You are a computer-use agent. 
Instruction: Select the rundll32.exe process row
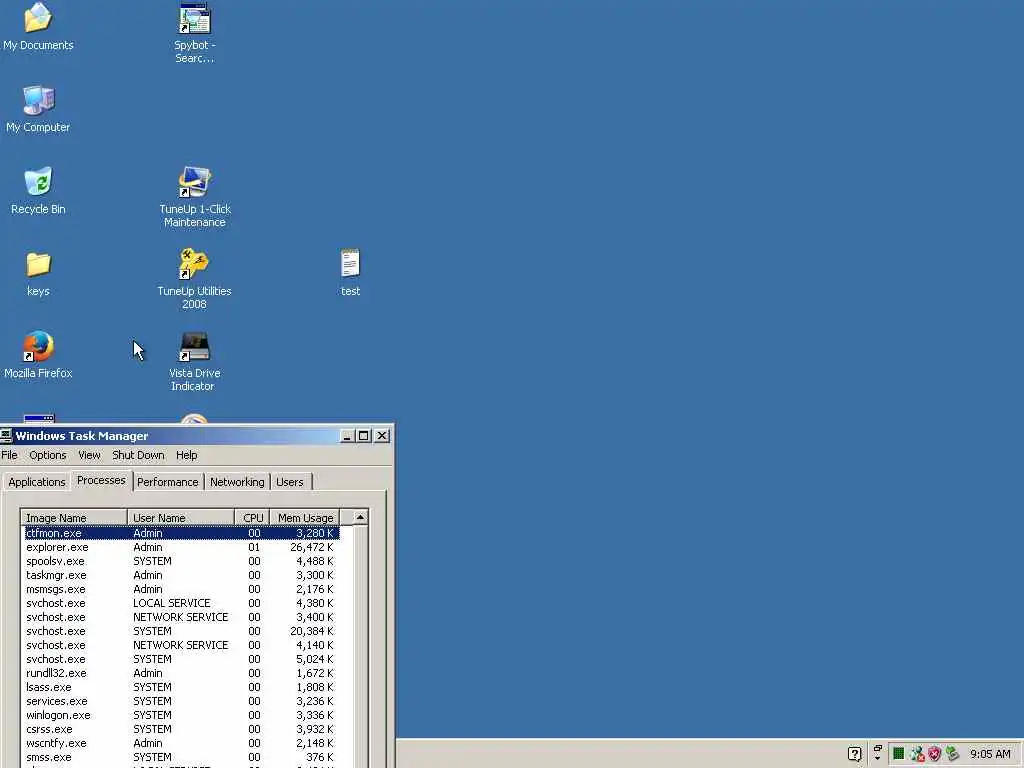click(181, 673)
